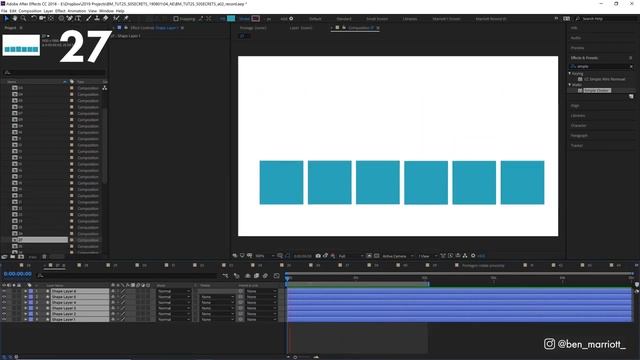The width and height of the screenshot is (640, 360).
Task: Open the Character panel header
Action: [x=578, y=125]
